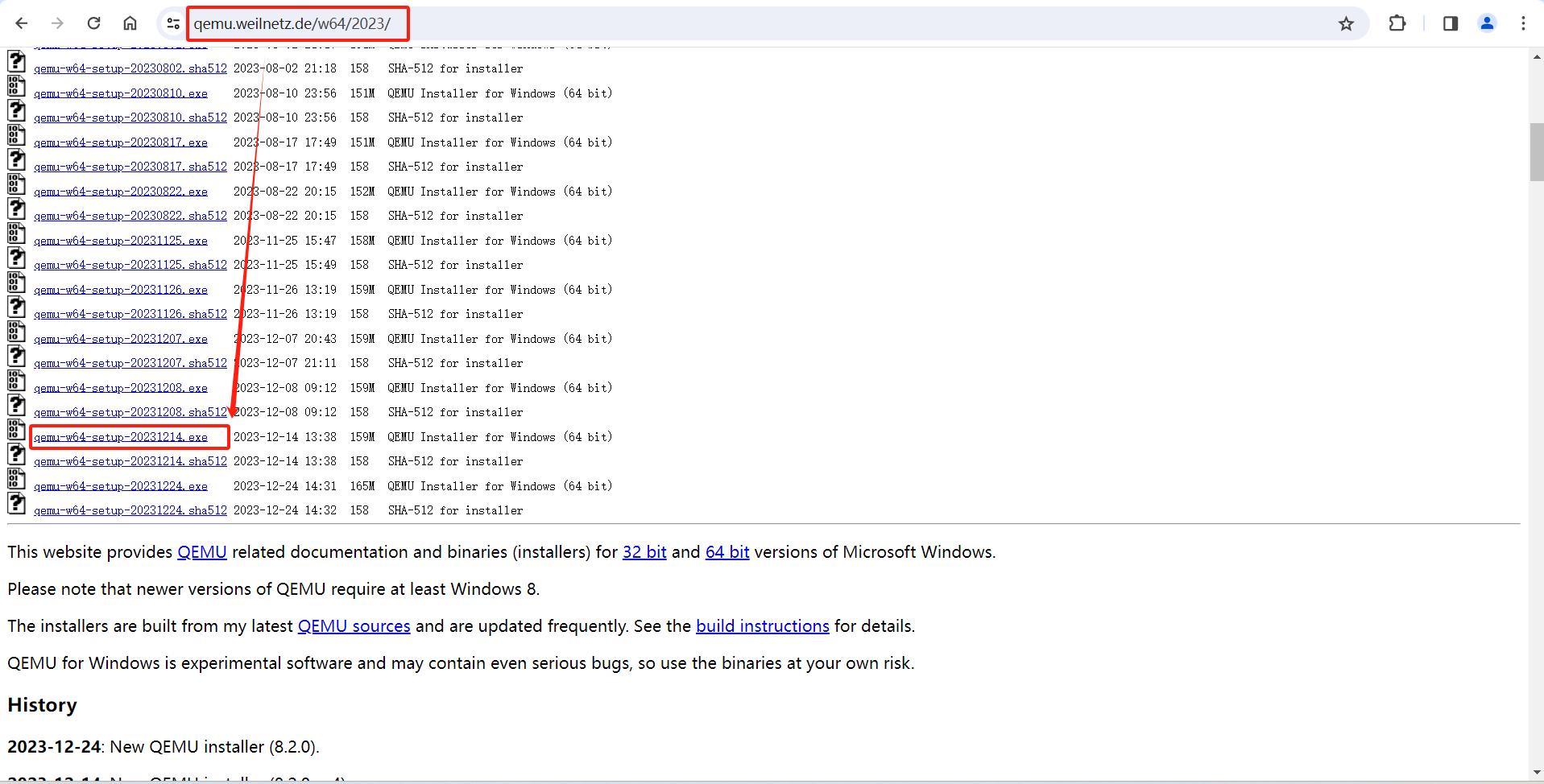Click the file icon beside qemu-w64-setup-20230810.exe

click(x=16, y=86)
